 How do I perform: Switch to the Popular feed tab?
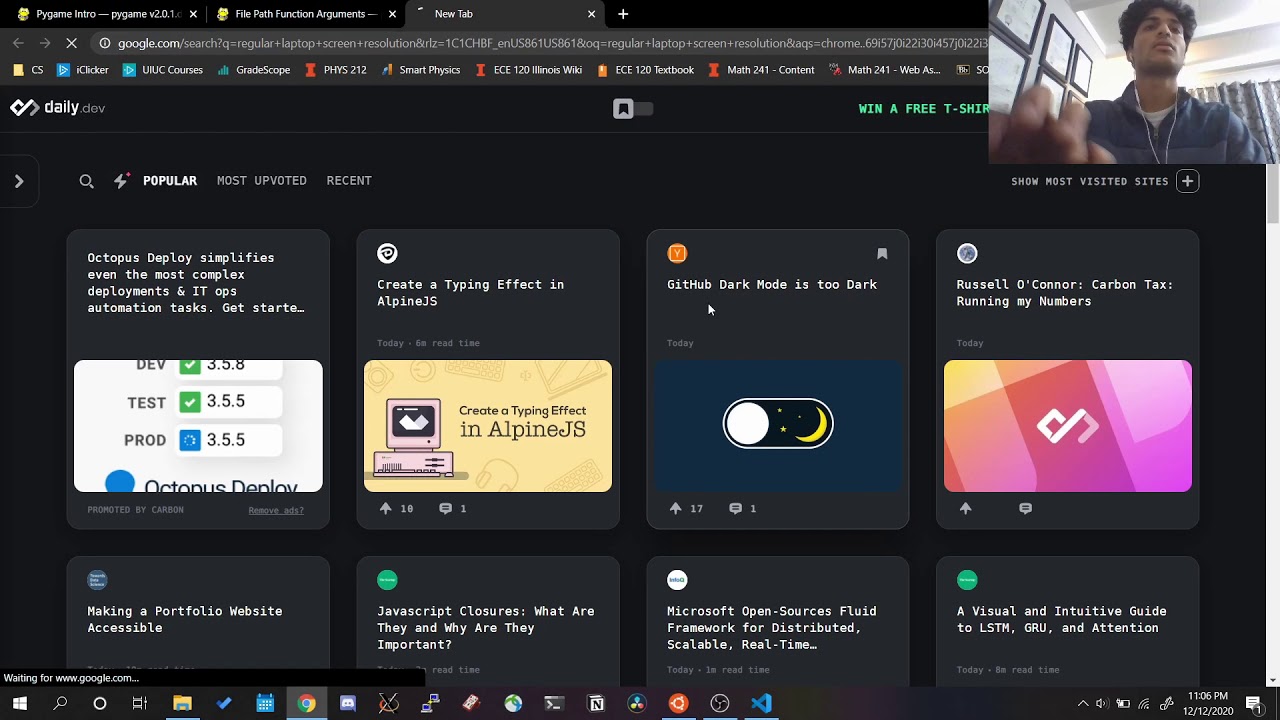(x=170, y=181)
